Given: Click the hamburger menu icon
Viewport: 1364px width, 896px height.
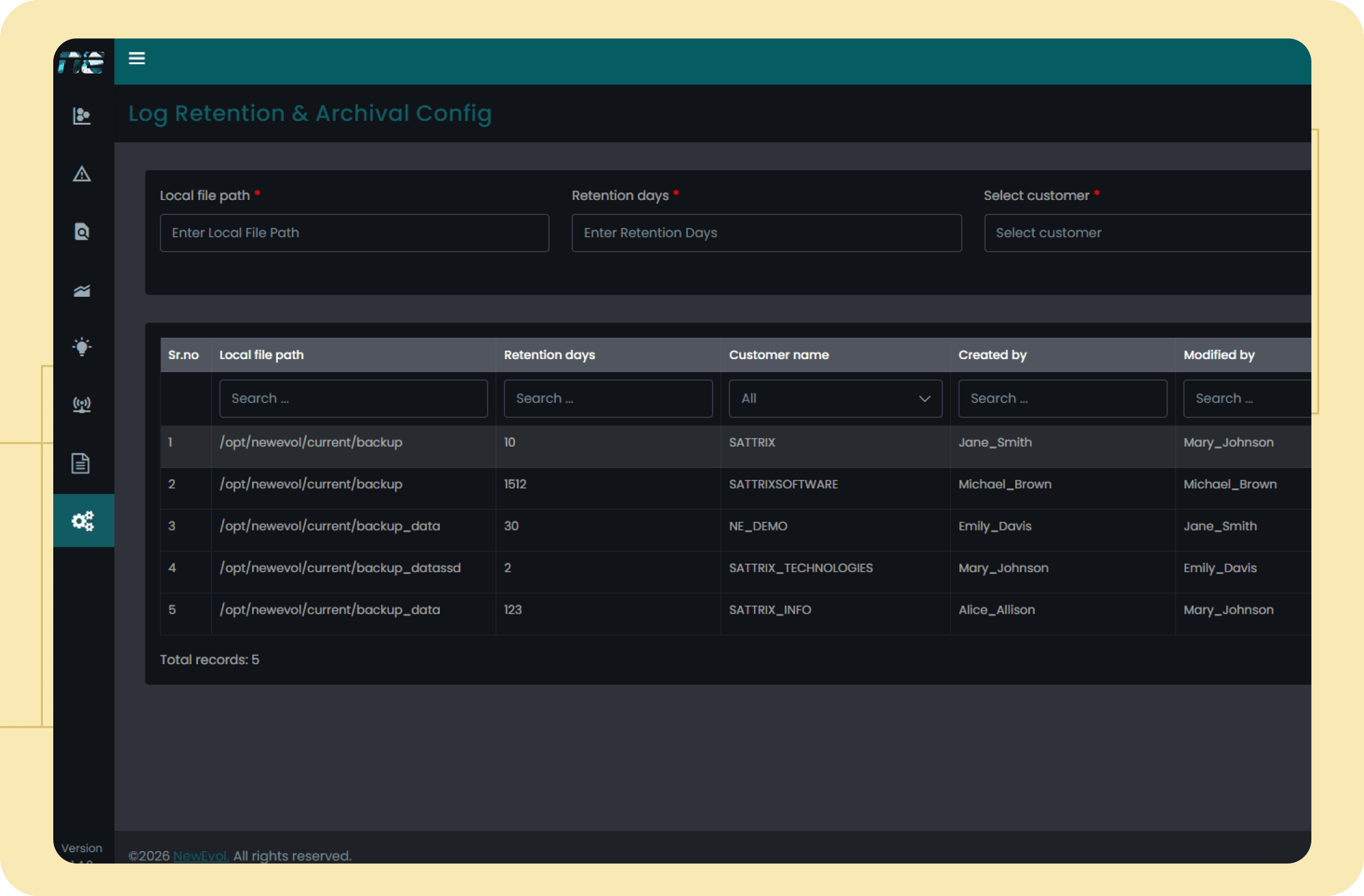Looking at the screenshot, I should point(136,58).
